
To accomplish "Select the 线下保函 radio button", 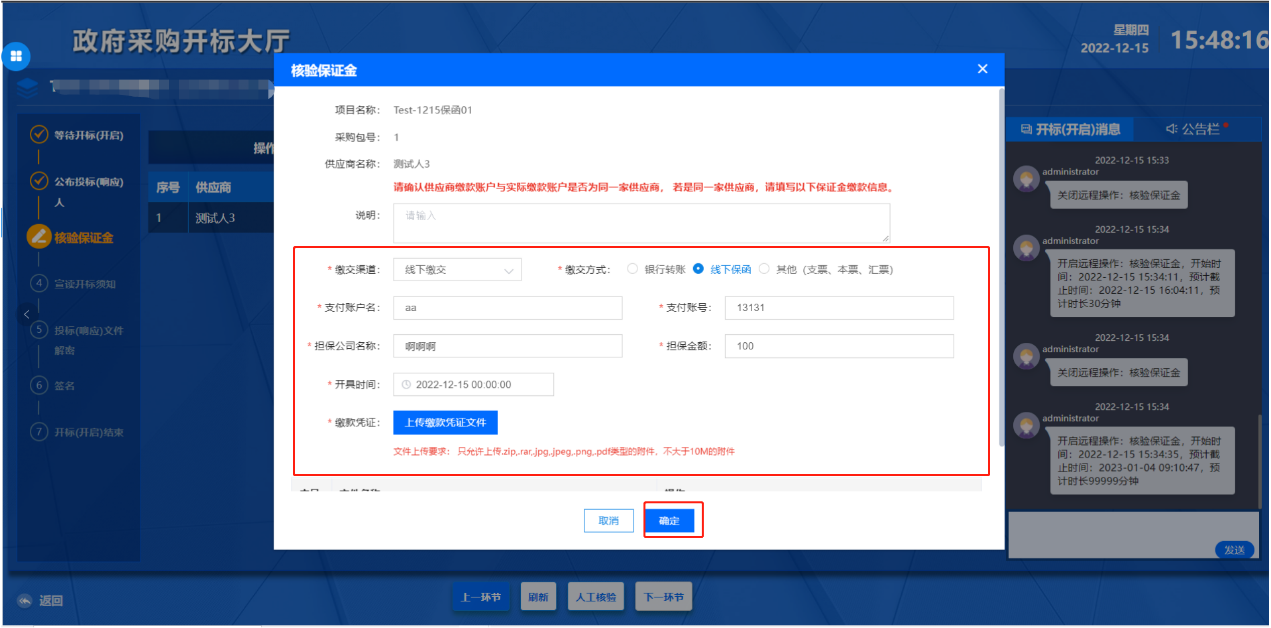I will 699,269.
